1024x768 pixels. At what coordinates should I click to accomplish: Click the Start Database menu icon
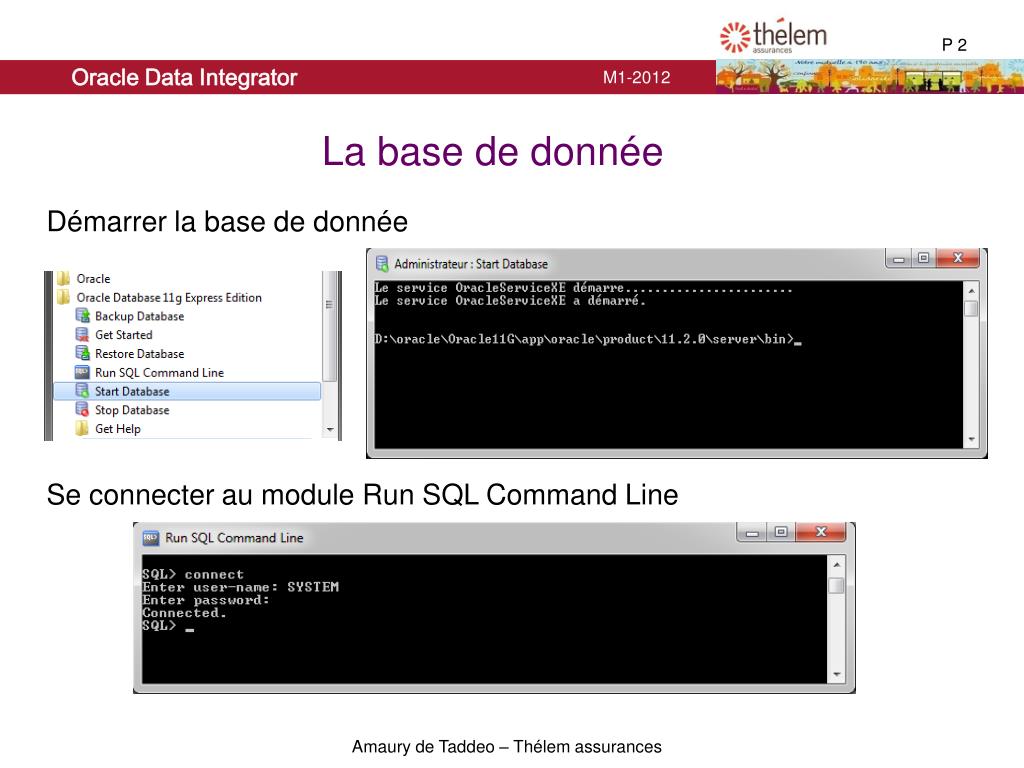(x=82, y=391)
